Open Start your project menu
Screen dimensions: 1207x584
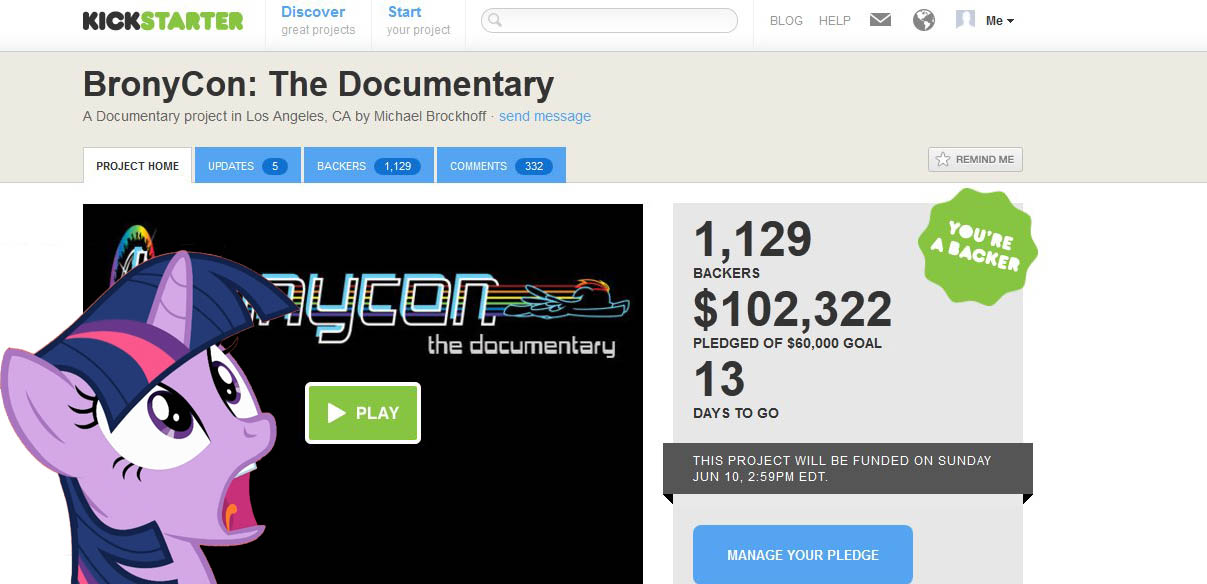coord(418,21)
